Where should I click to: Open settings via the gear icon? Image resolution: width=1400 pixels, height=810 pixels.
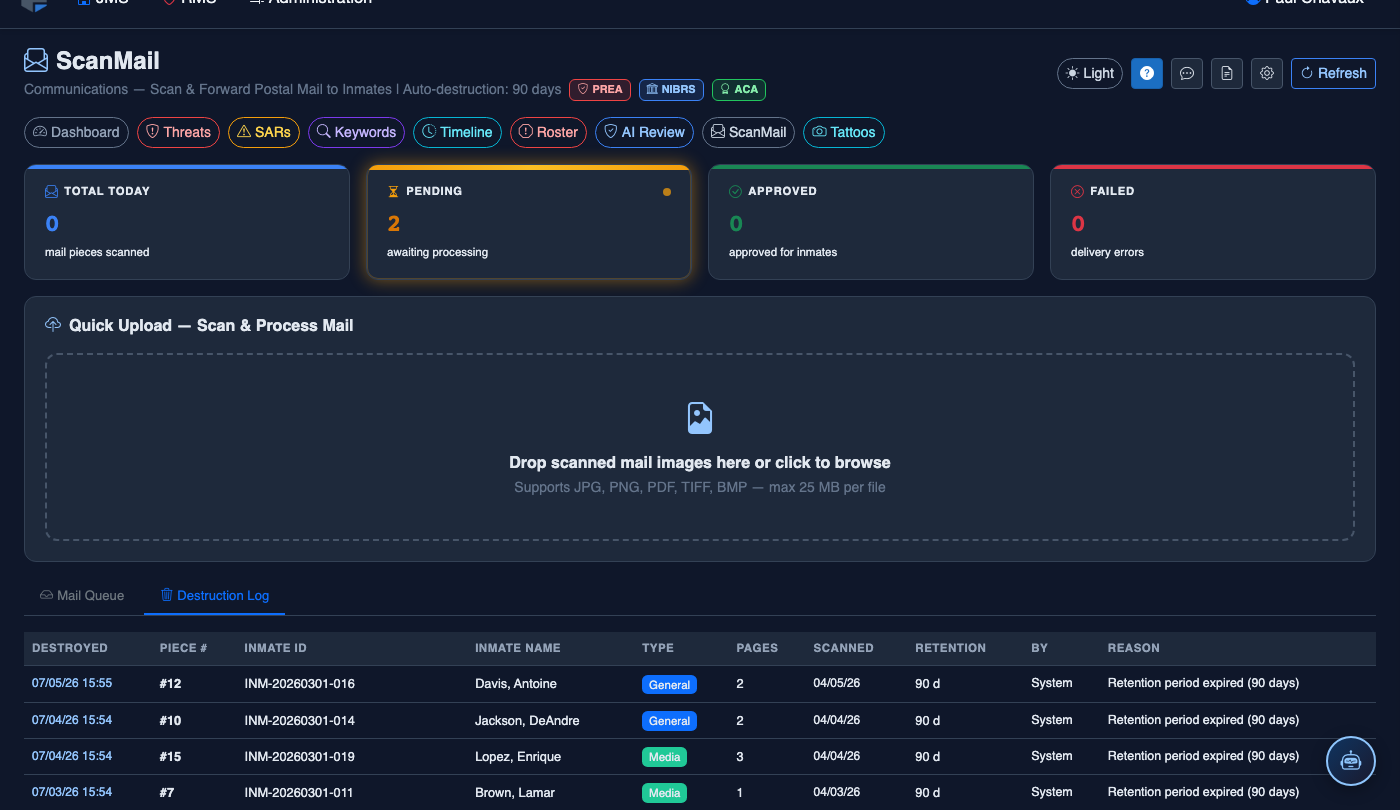[x=1267, y=73]
